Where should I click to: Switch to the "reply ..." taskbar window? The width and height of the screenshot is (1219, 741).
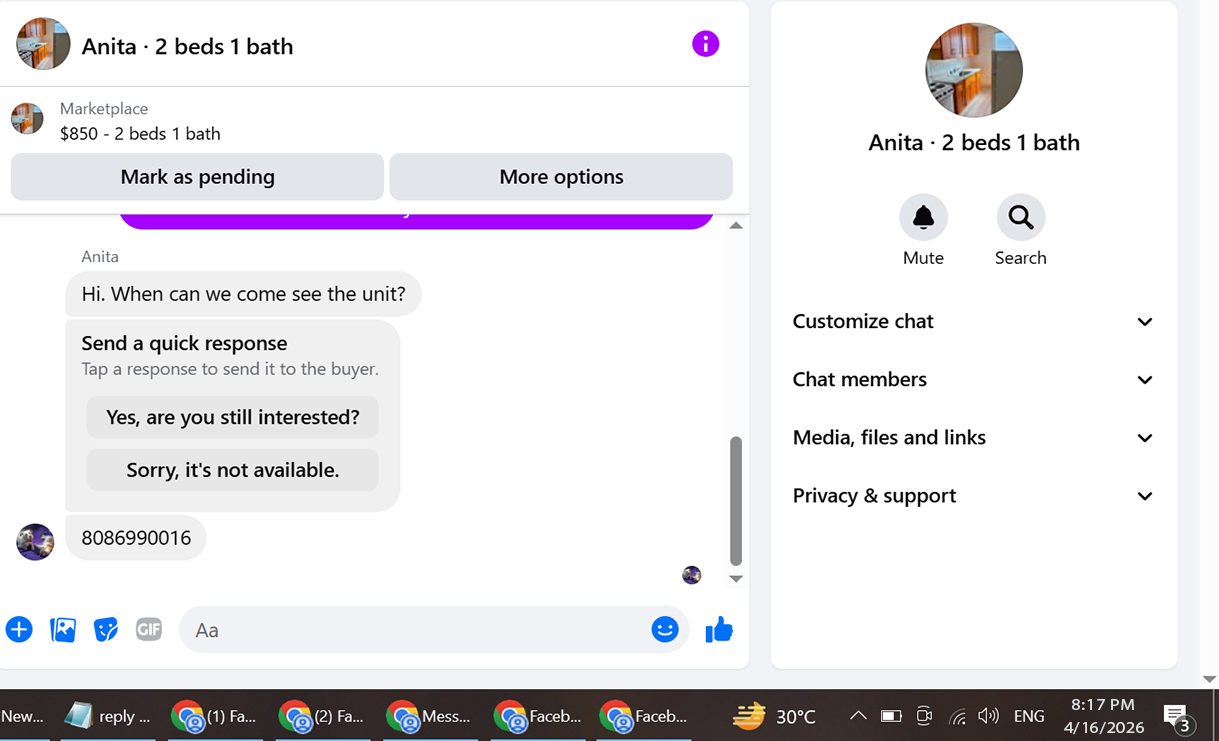pos(108,716)
